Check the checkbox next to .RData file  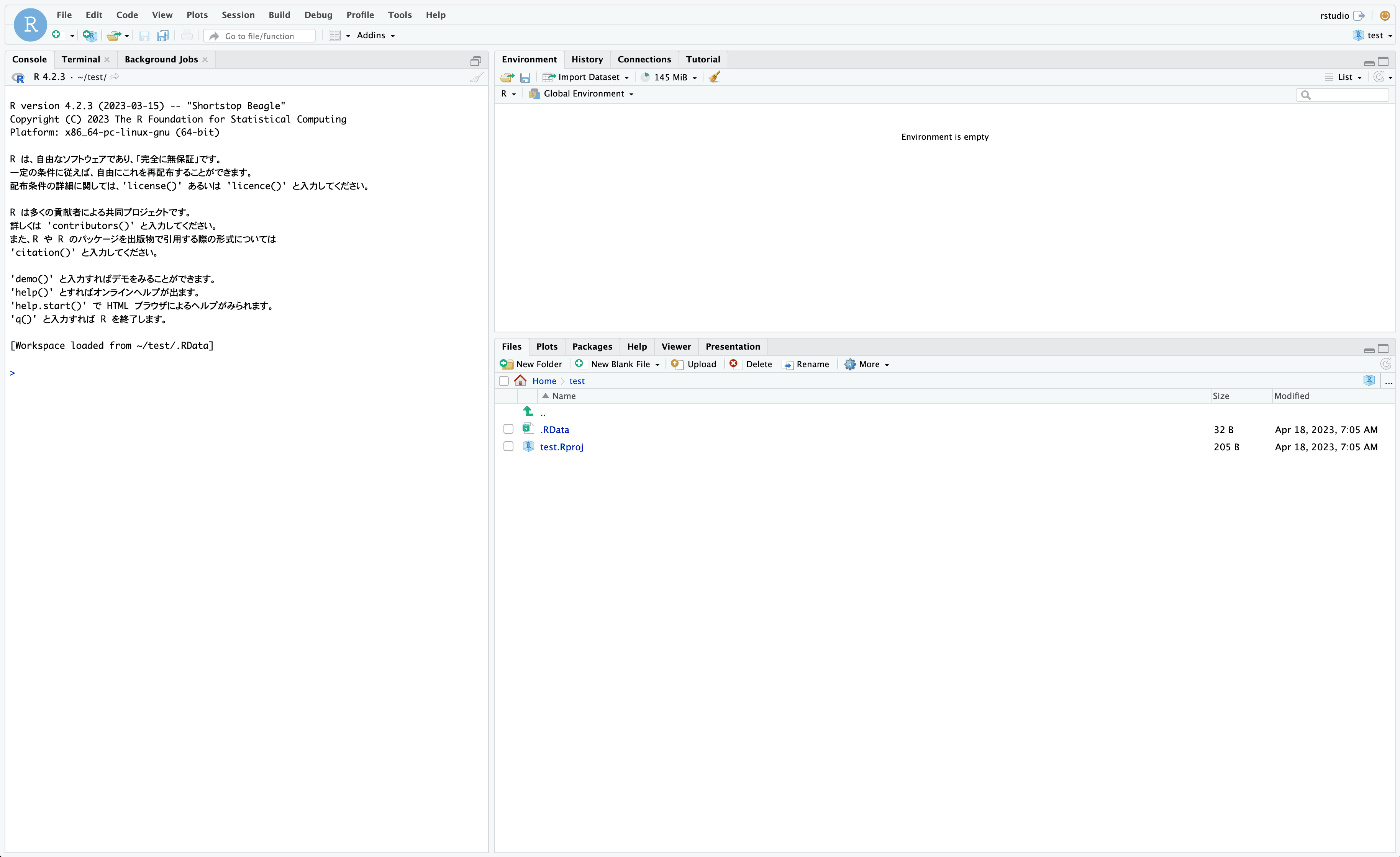pyautogui.click(x=508, y=429)
